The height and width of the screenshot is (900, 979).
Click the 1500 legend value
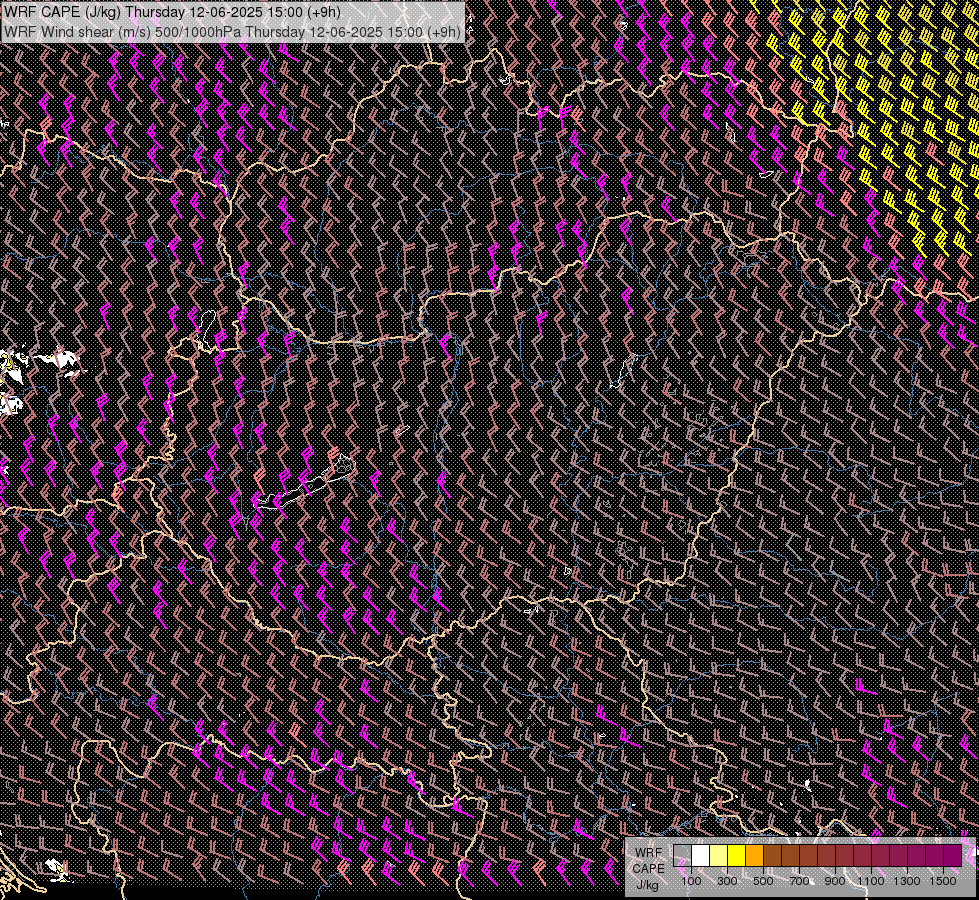tap(943, 881)
